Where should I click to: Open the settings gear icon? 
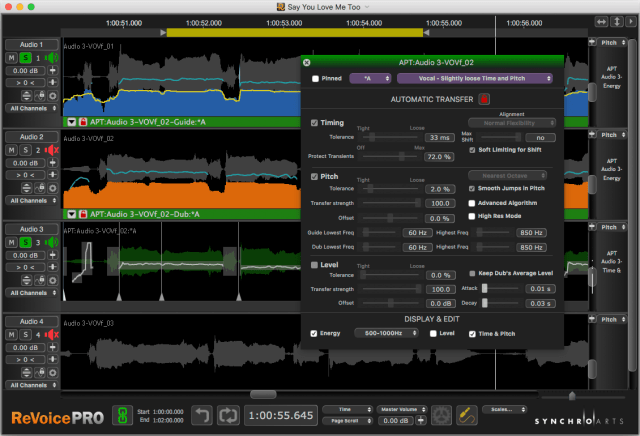pyautogui.click(x=442, y=416)
